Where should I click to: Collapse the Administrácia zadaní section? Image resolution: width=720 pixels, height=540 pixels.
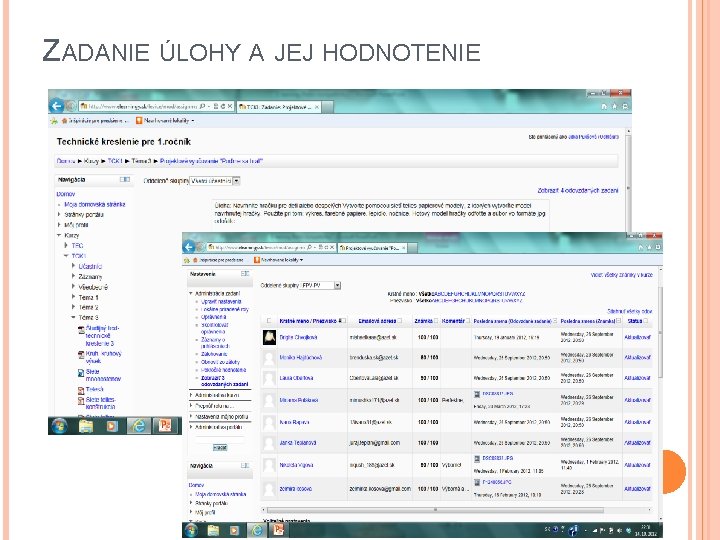[191, 293]
